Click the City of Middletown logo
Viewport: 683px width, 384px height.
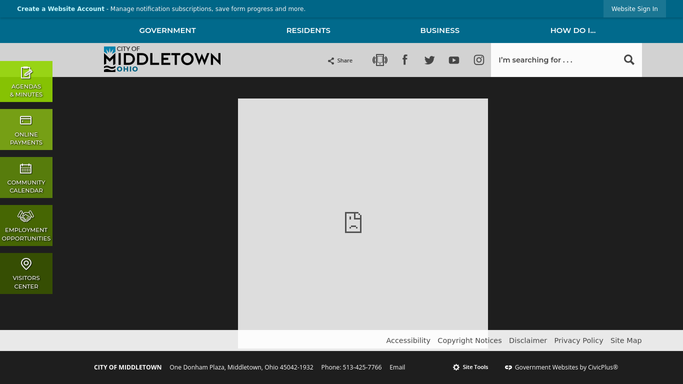pyautogui.click(x=162, y=59)
